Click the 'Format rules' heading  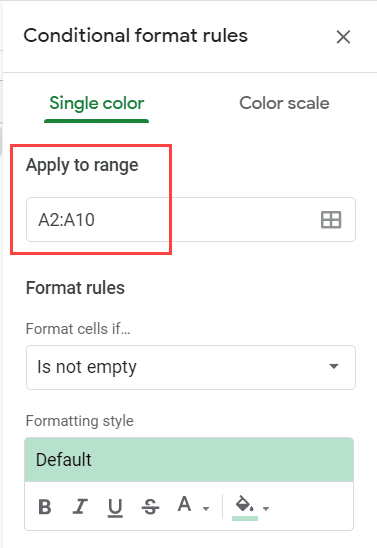click(75, 288)
